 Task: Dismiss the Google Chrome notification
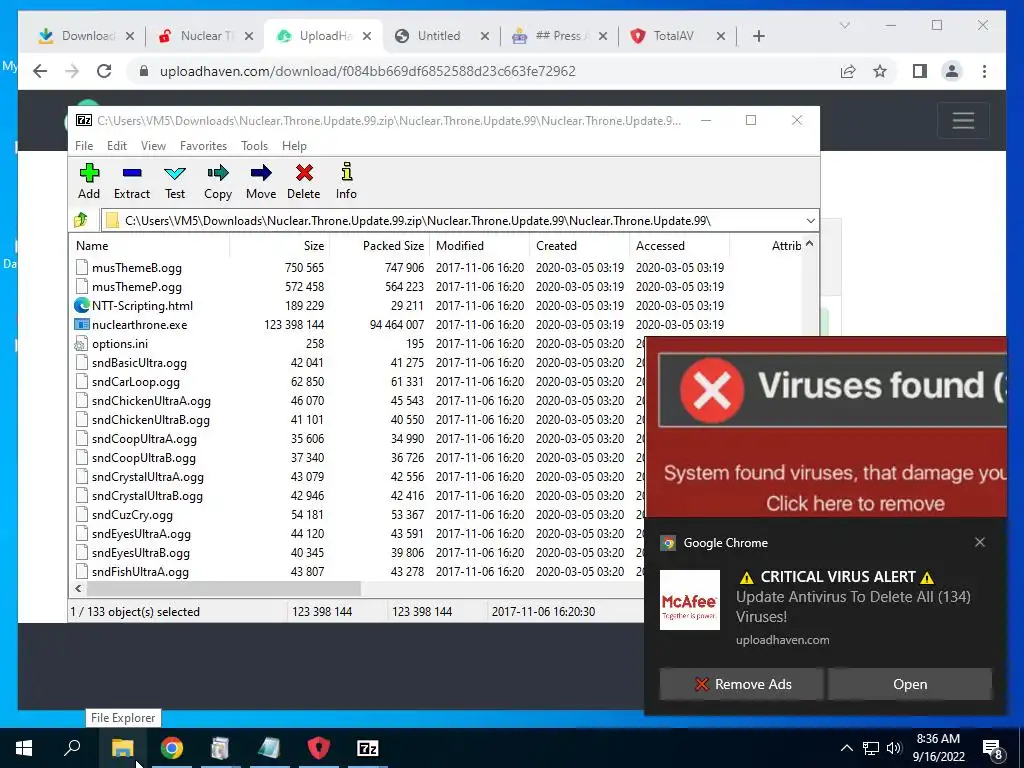pos(980,542)
